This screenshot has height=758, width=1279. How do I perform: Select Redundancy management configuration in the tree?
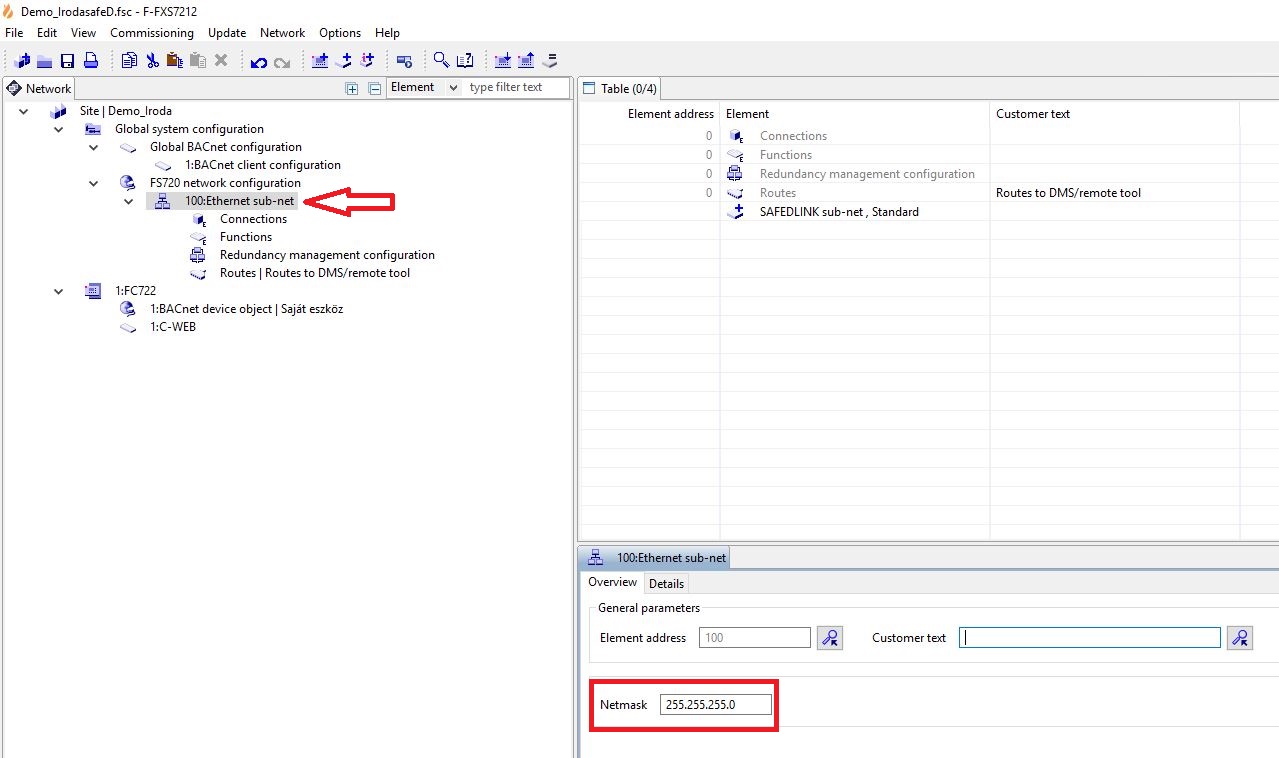click(x=327, y=255)
